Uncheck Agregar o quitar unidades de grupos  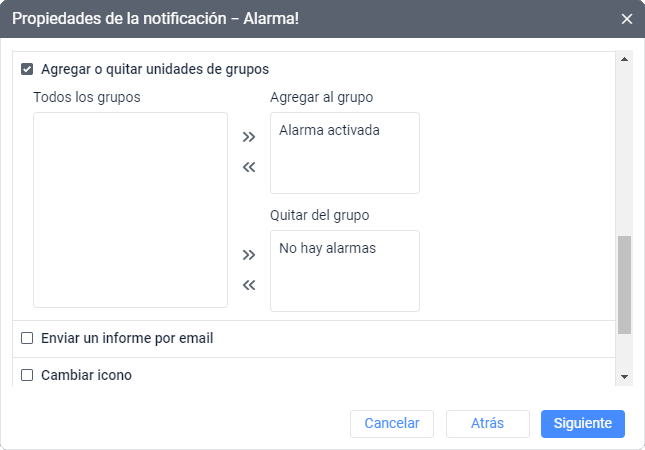pyautogui.click(x=28, y=69)
